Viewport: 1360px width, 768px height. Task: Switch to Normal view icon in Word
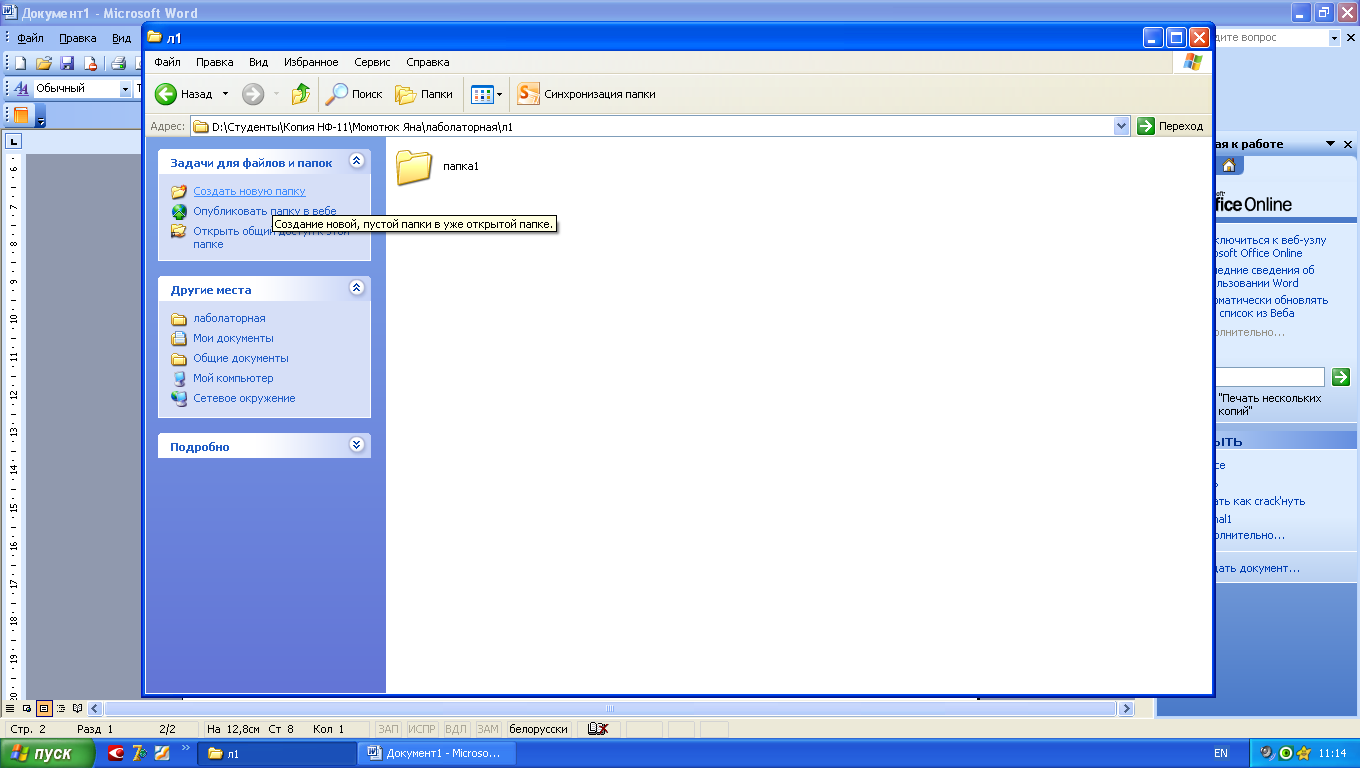click(11, 708)
